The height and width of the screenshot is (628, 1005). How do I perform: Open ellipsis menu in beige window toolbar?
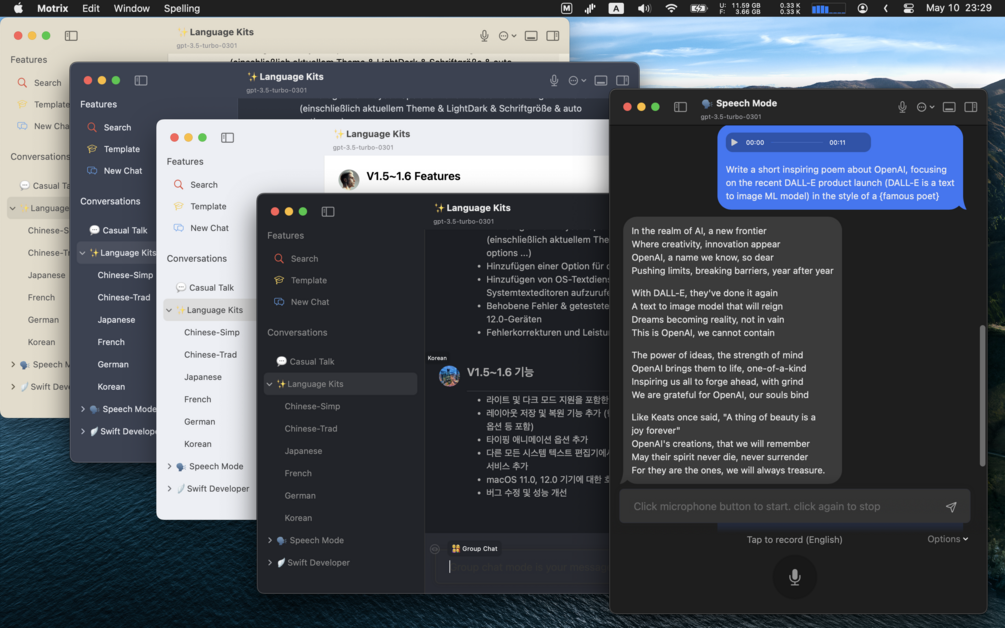pos(507,36)
